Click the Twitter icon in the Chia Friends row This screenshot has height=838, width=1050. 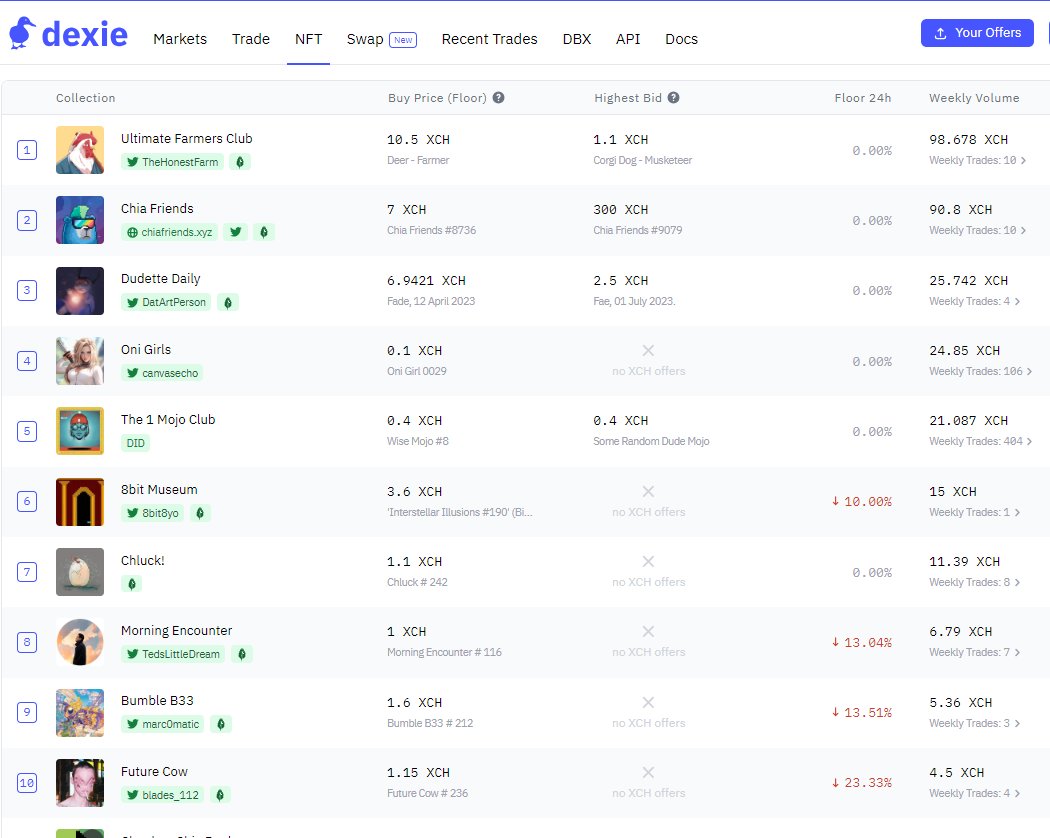(236, 232)
